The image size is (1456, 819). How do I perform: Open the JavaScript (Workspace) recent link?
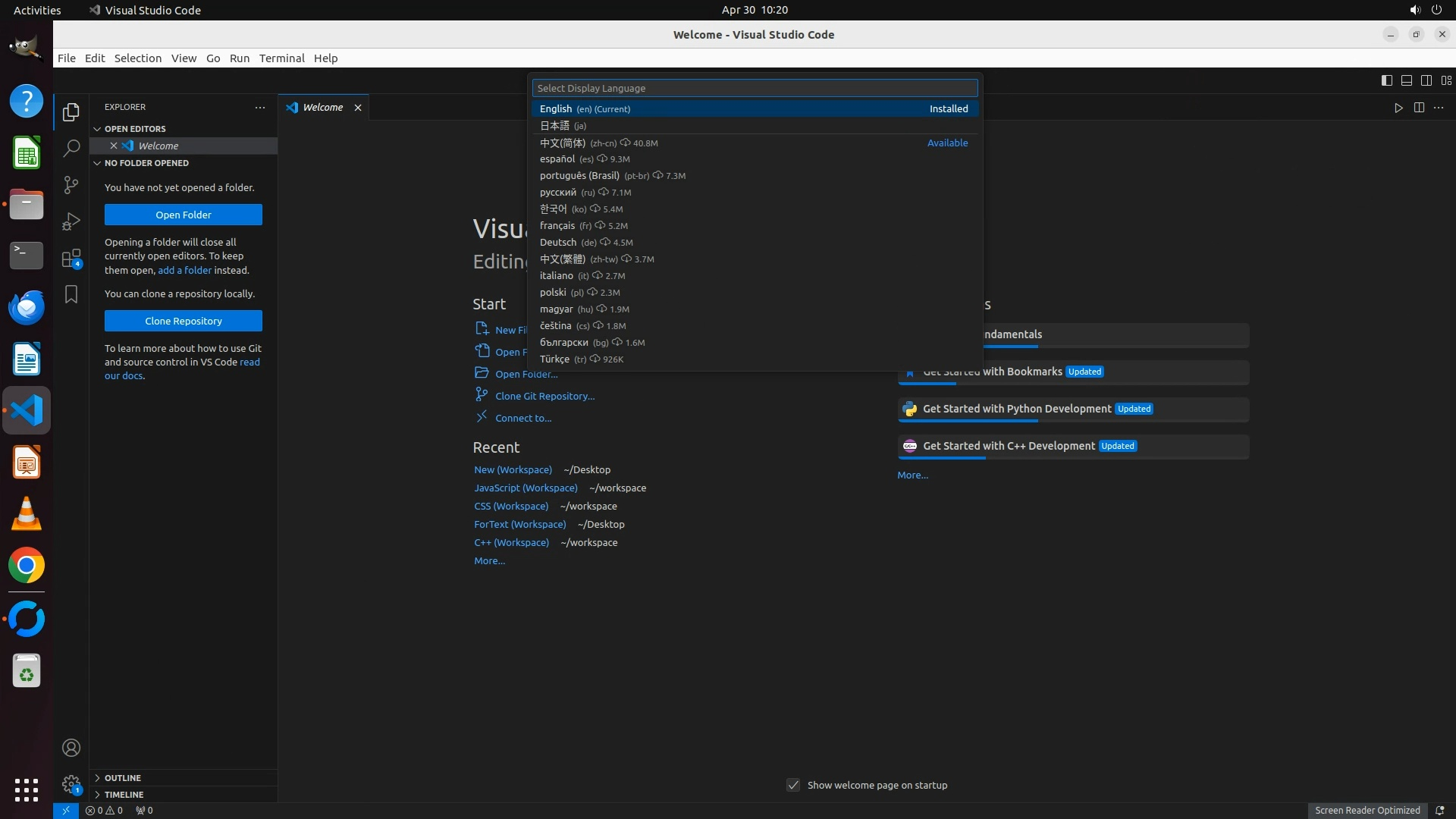526,488
